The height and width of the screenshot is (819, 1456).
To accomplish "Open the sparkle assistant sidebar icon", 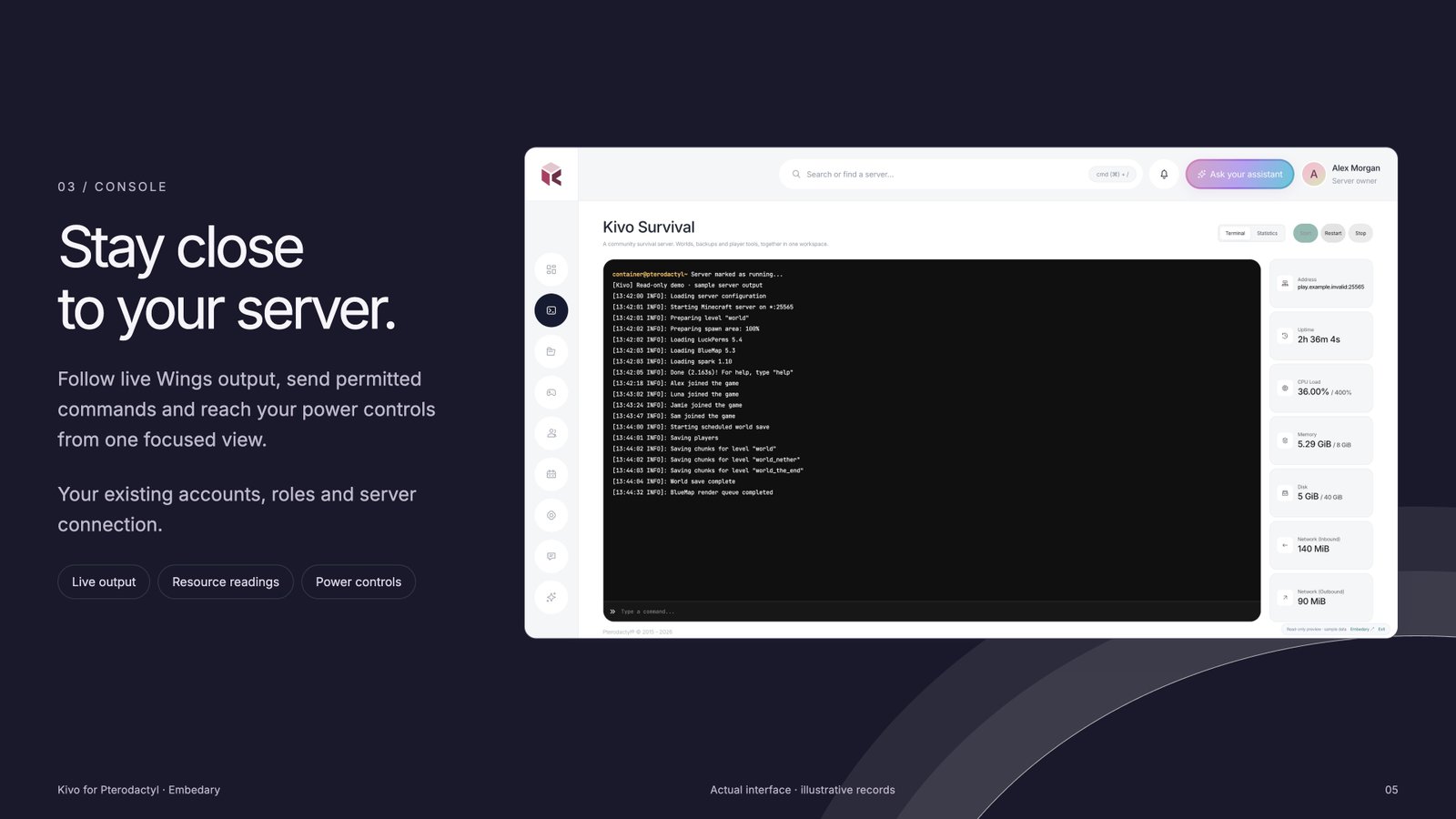I will point(551,597).
